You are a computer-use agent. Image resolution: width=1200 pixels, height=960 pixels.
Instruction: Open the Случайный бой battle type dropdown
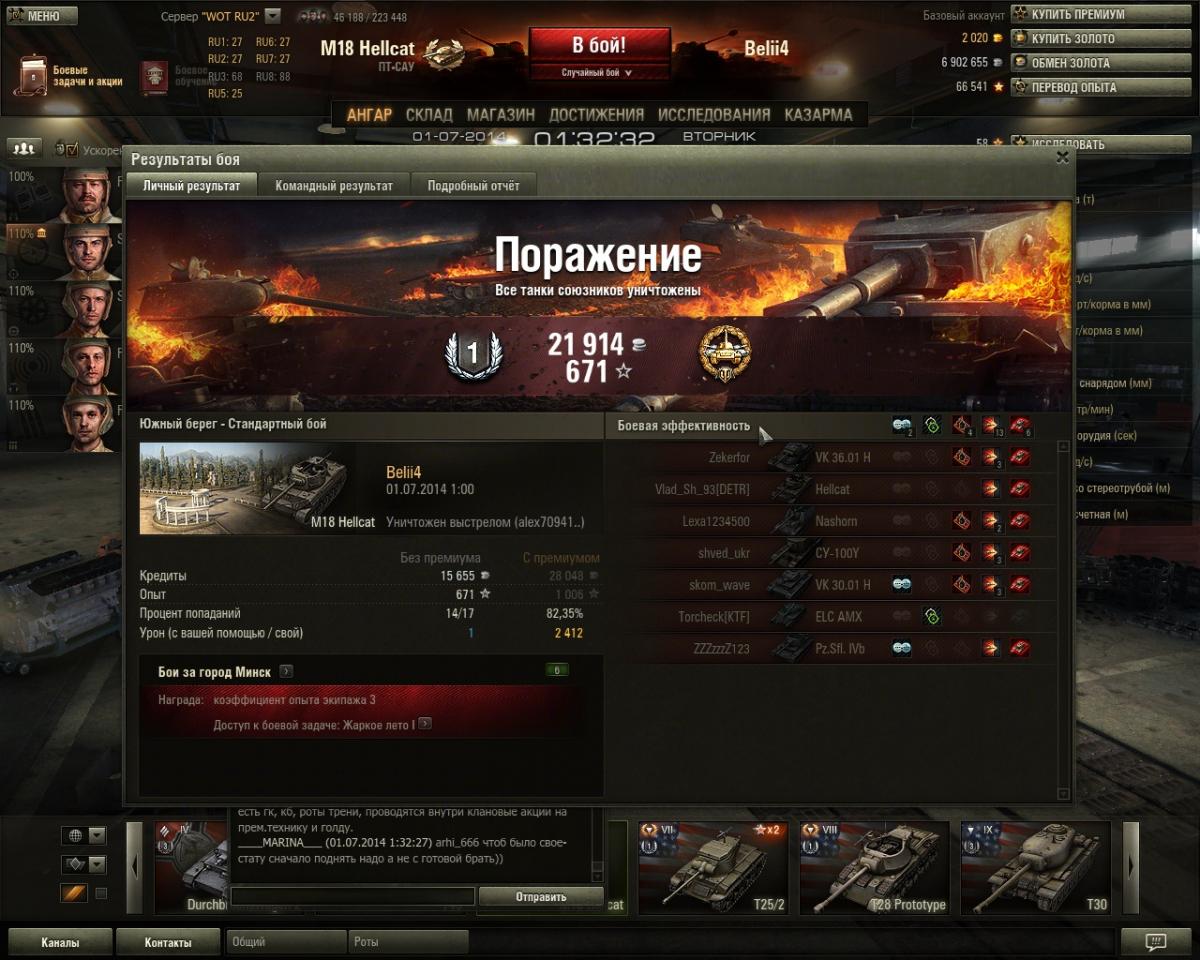(x=599, y=73)
